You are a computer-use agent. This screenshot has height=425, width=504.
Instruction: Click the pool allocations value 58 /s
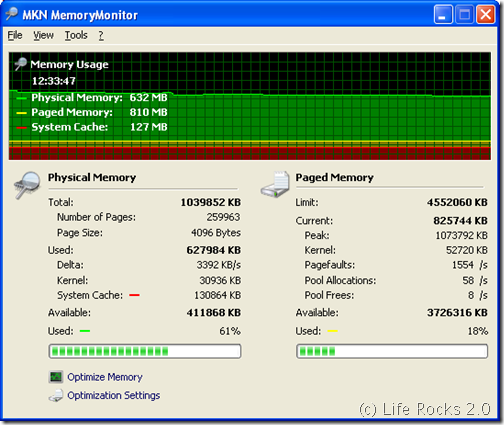click(475, 280)
